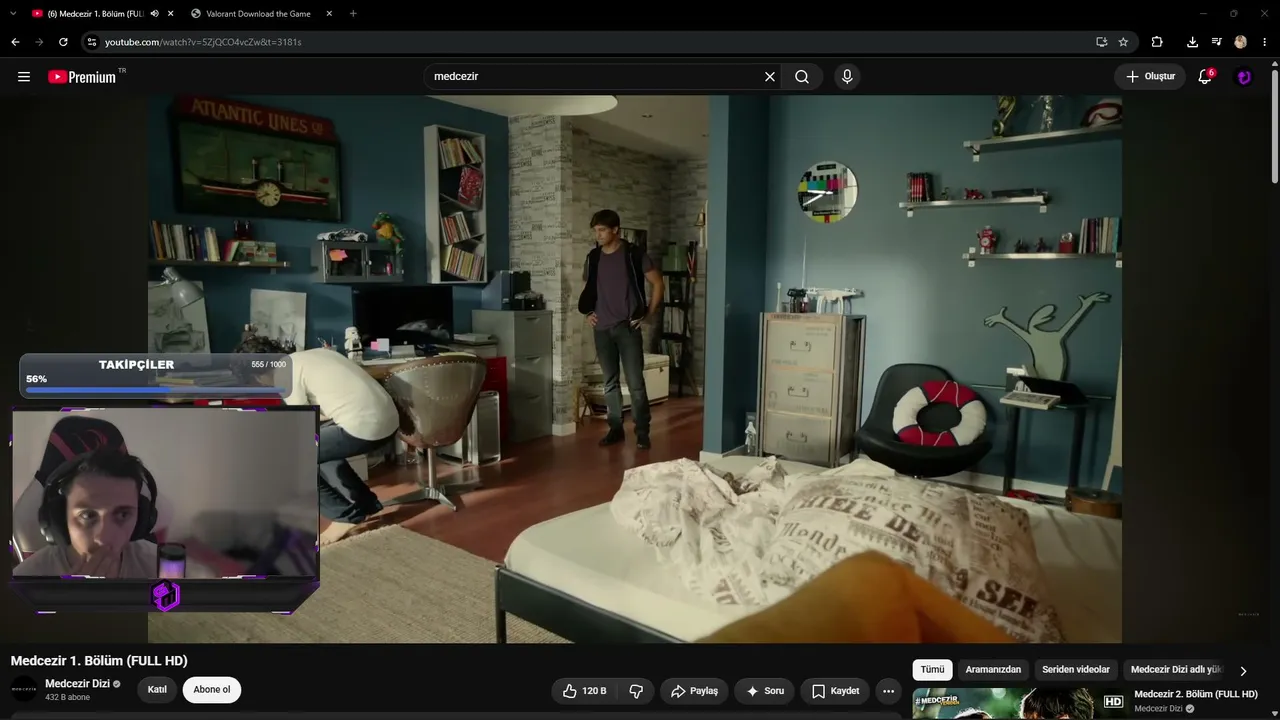The image size is (1280, 720).
Task: Open browser extensions puzzle menu
Action: [1157, 42]
